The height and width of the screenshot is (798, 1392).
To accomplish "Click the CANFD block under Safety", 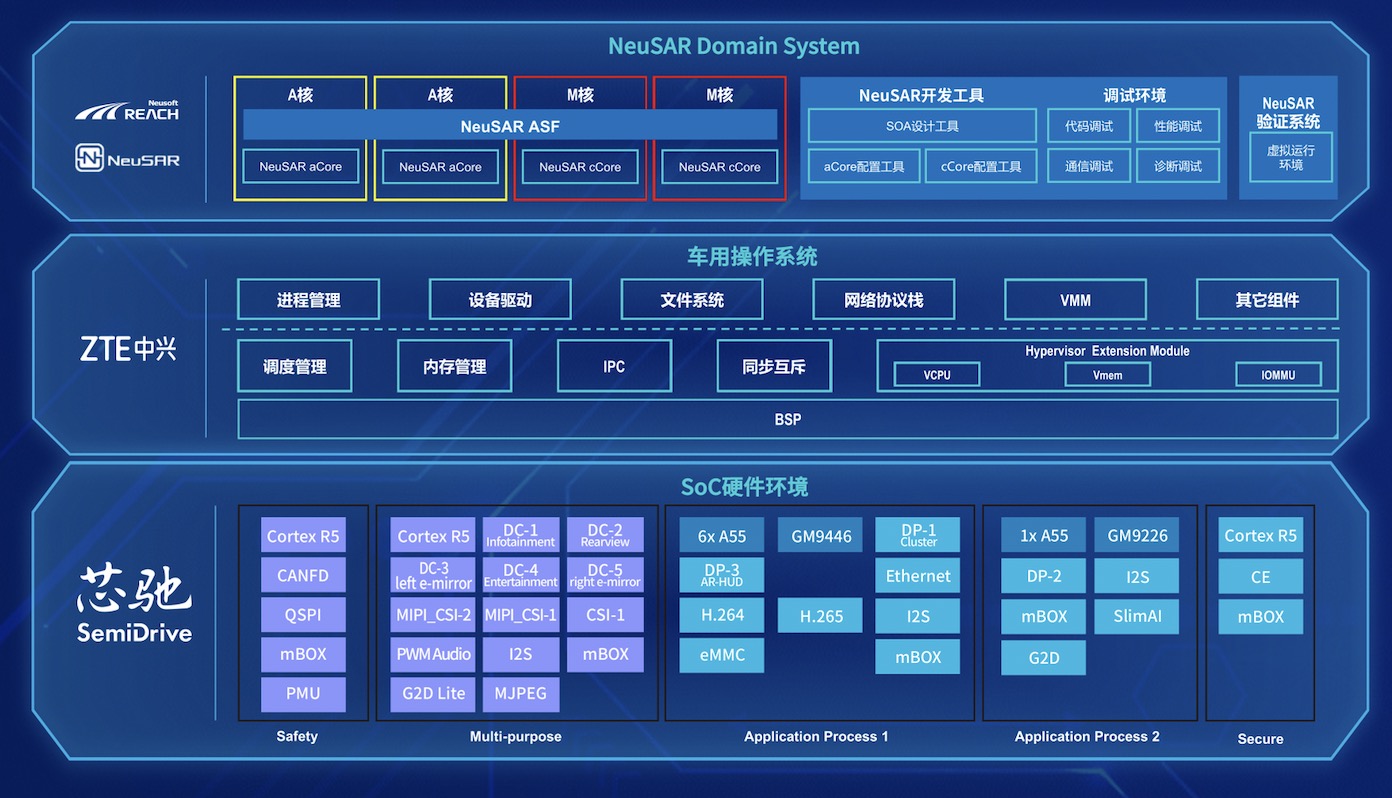I will coord(303,575).
